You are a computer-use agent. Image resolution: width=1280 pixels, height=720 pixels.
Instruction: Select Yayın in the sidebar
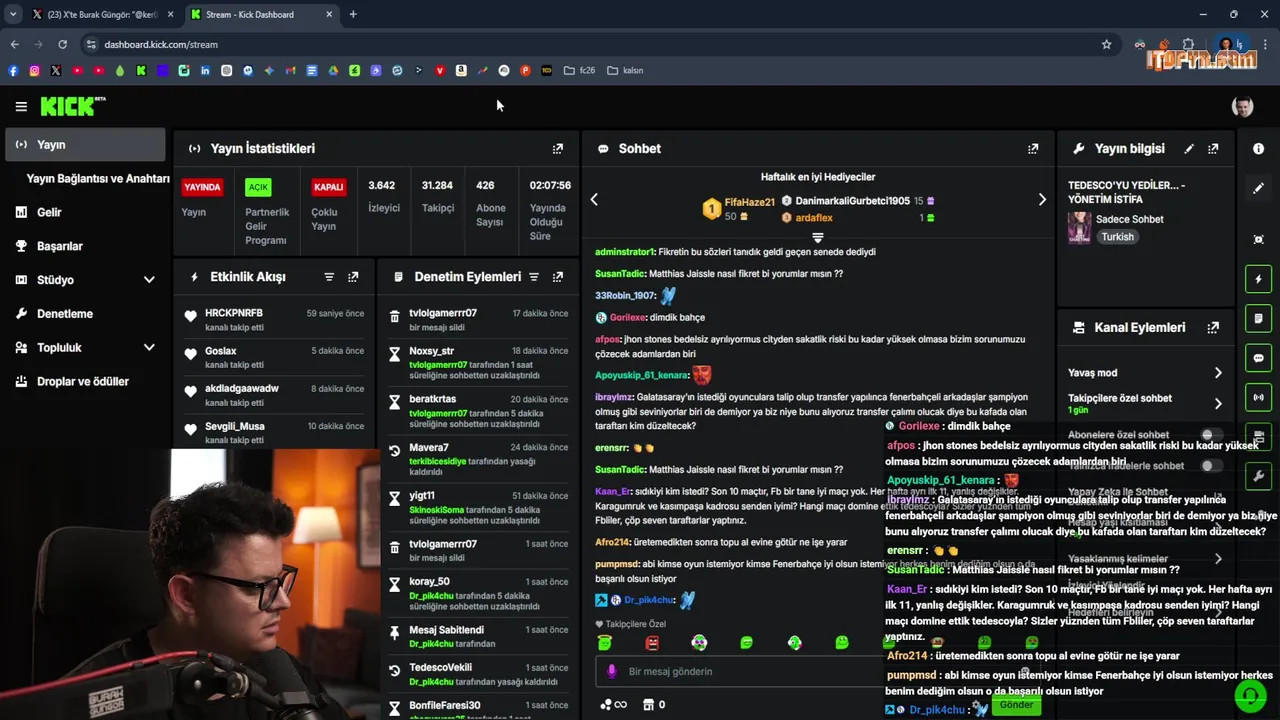click(x=85, y=145)
